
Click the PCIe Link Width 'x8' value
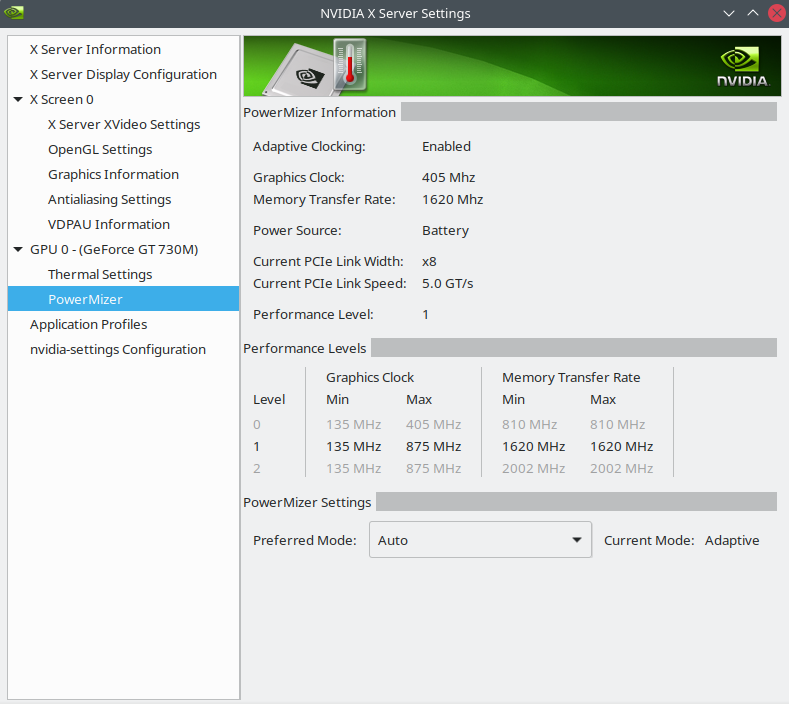pyautogui.click(x=429, y=262)
